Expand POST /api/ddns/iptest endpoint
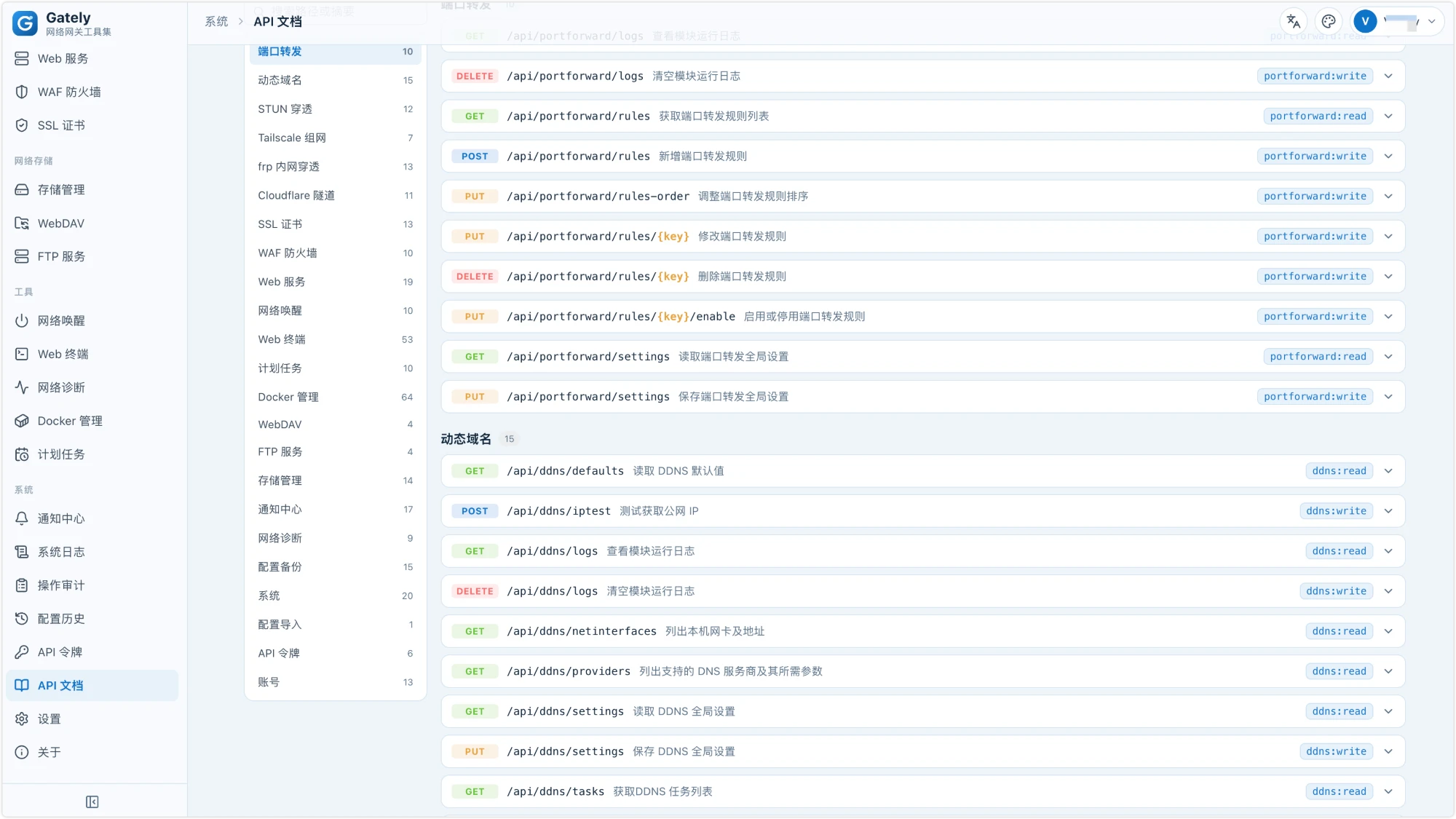Image resolution: width=1456 pixels, height=819 pixels. point(923,512)
